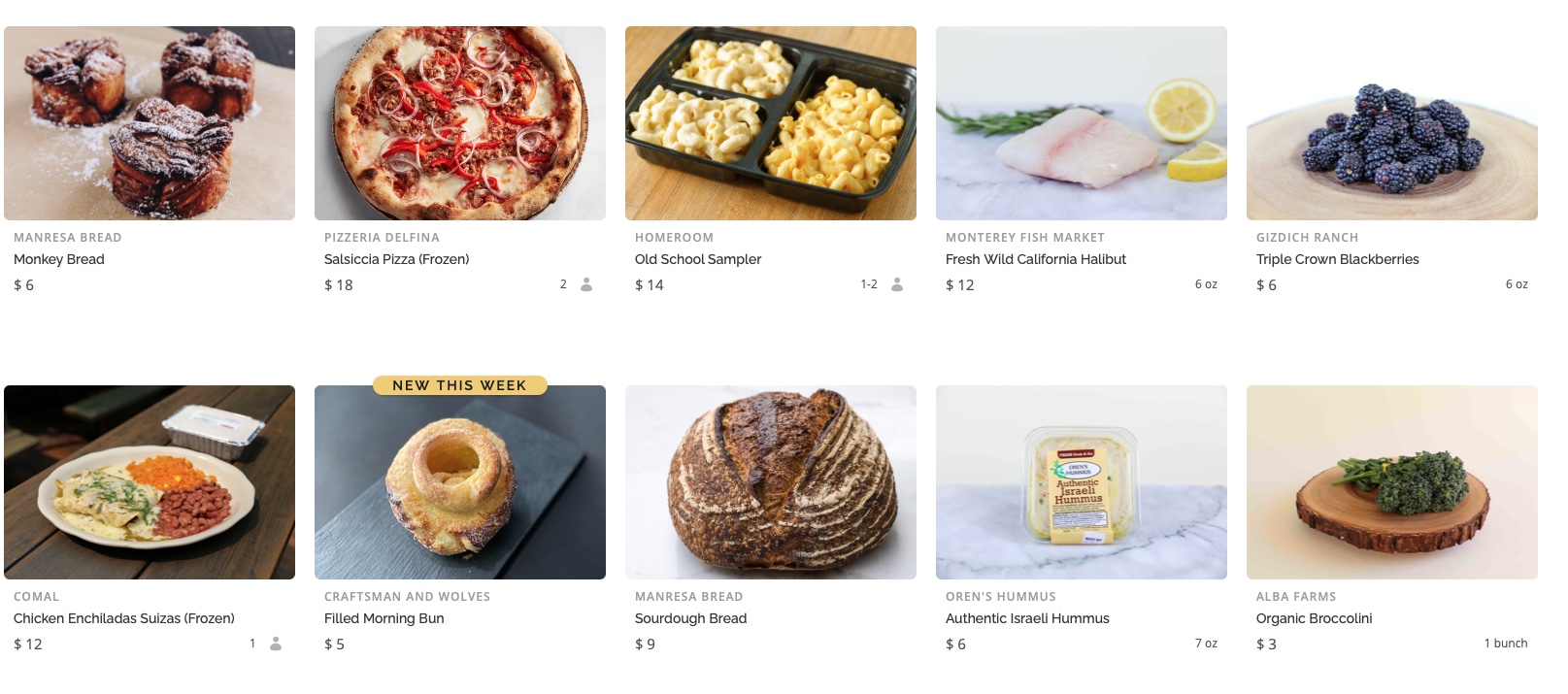
Task: Click the GIZDICH RANCH vendor label
Action: click(x=1308, y=238)
